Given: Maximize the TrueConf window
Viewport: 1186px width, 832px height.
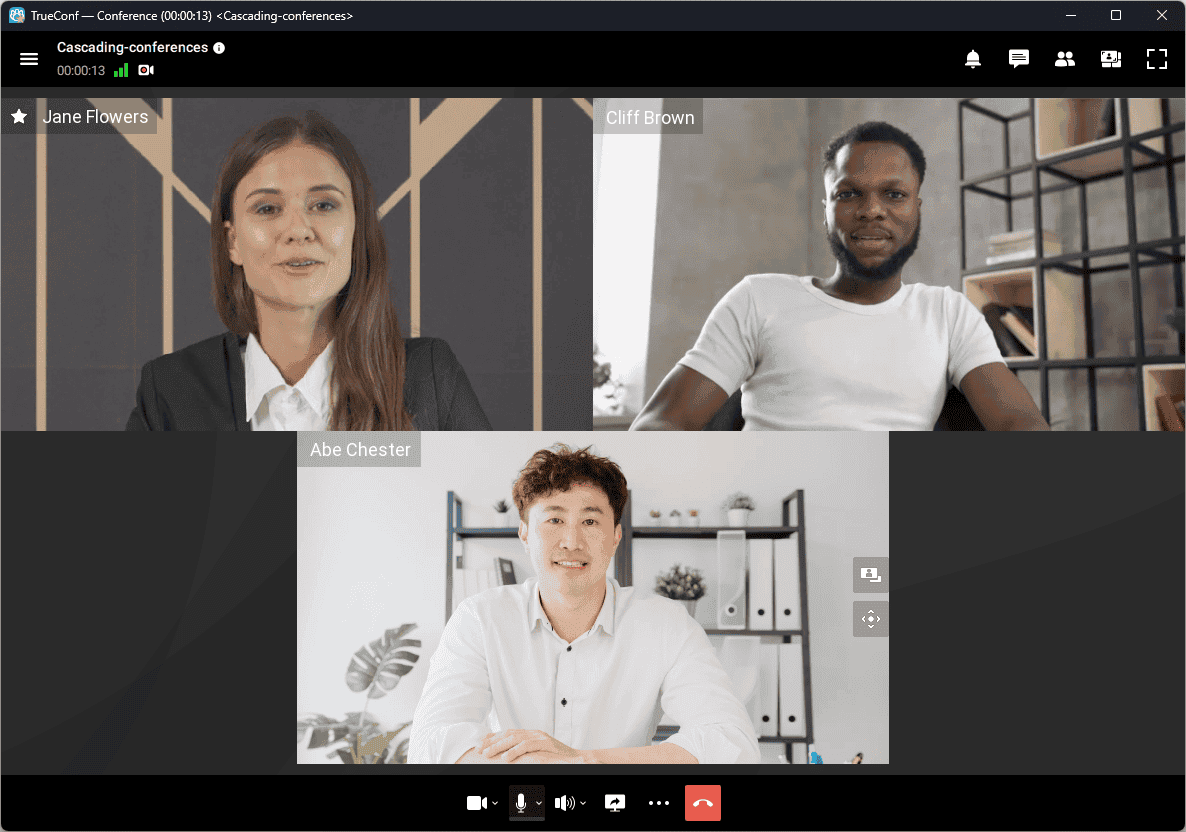Looking at the screenshot, I should point(1116,15).
